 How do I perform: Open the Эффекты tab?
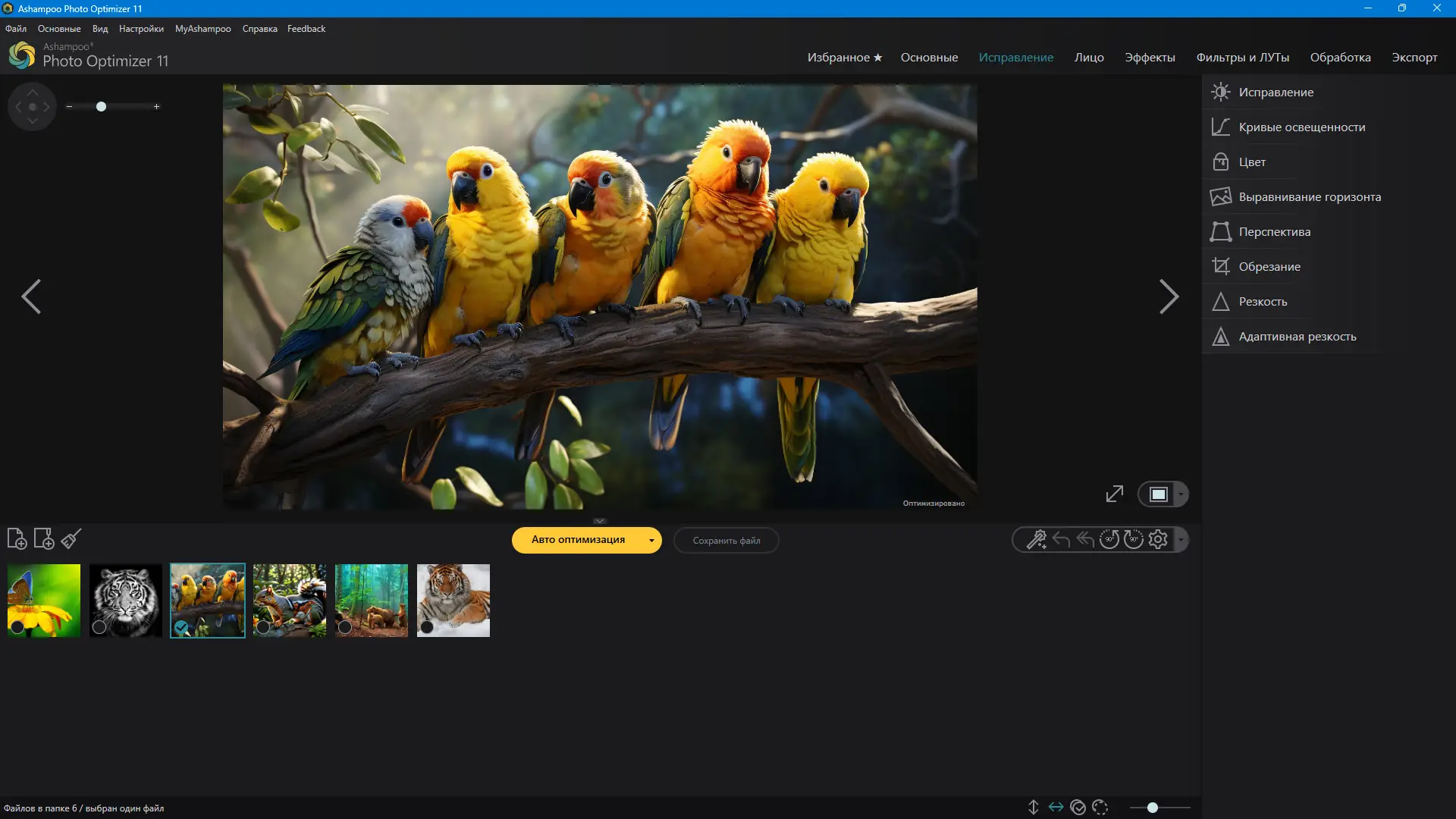click(x=1150, y=58)
